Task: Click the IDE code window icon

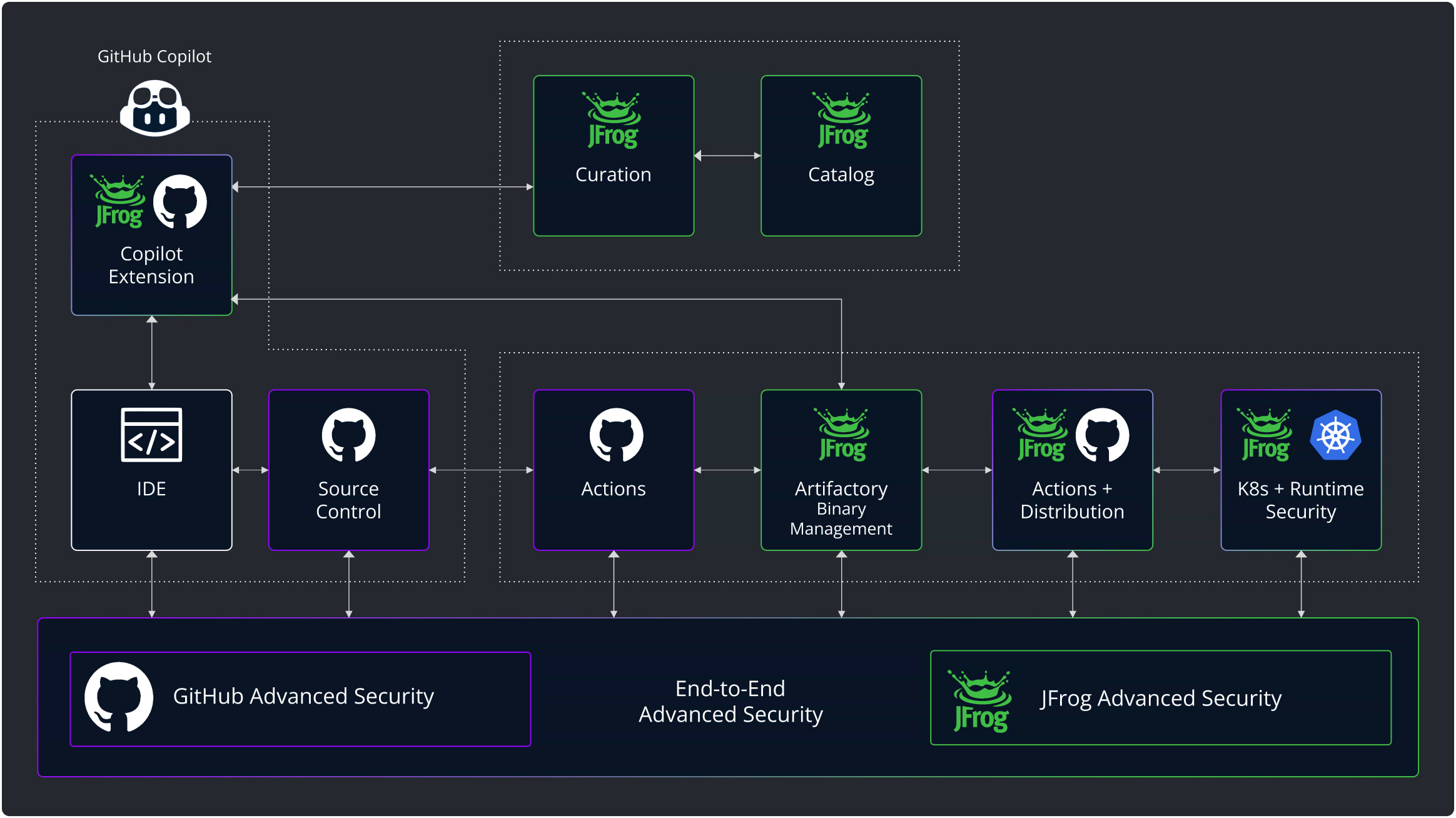Action: [x=151, y=435]
